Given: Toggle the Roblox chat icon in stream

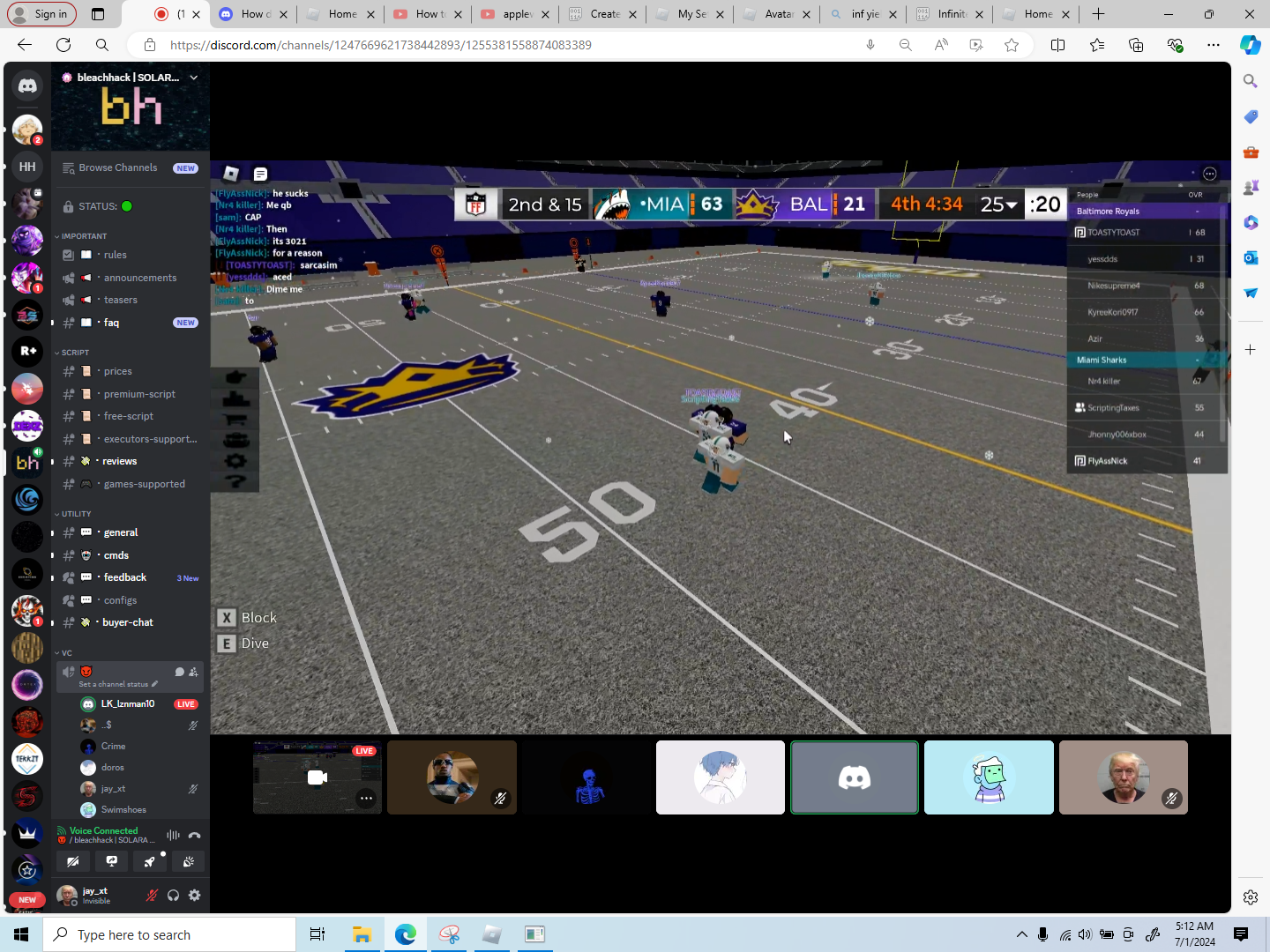Looking at the screenshot, I should tap(260, 174).
